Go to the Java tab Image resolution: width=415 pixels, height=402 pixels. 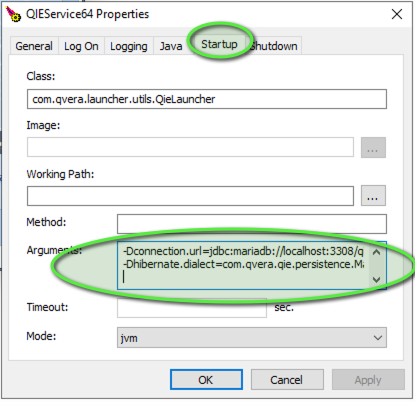pyautogui.click(x=171, y=46)
